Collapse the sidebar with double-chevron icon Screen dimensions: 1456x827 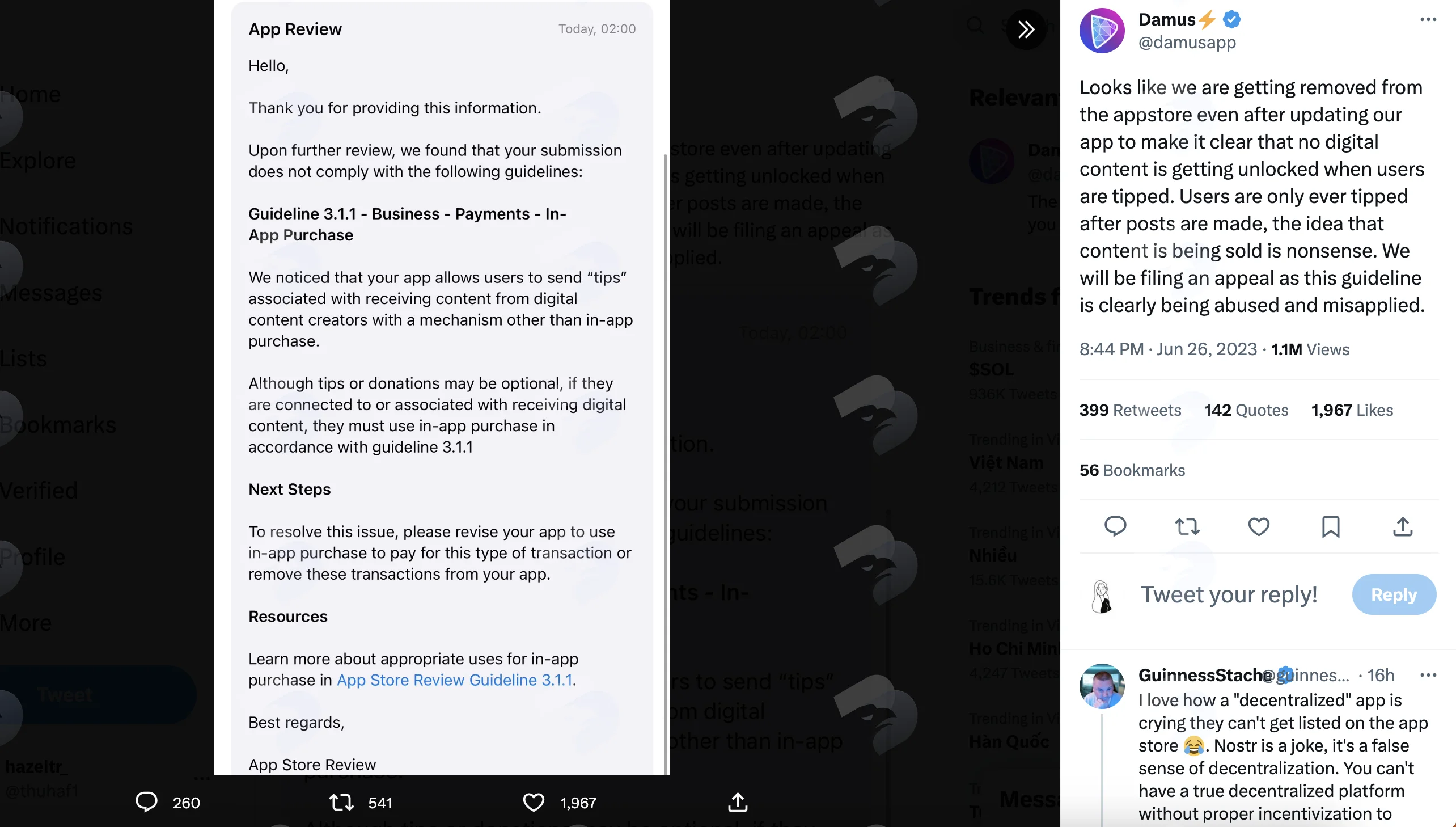point(1025,29)
